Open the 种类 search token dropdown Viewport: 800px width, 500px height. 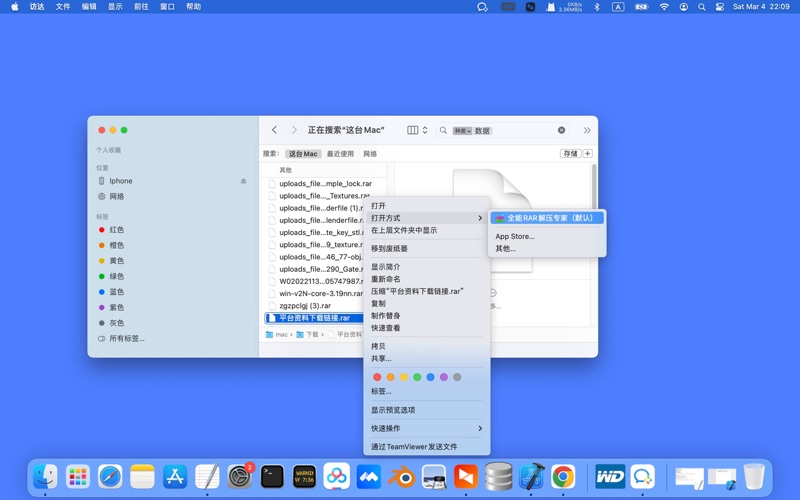tap(462, 131)
